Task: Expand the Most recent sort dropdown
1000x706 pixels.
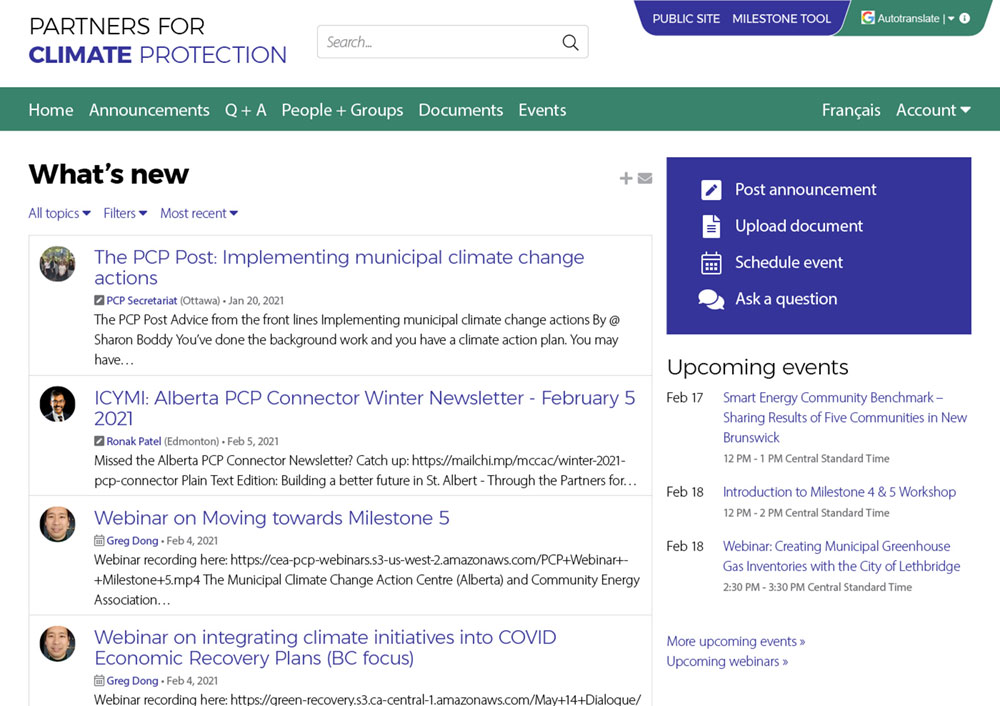Action: pyautogui.click(x=198, y=213)
